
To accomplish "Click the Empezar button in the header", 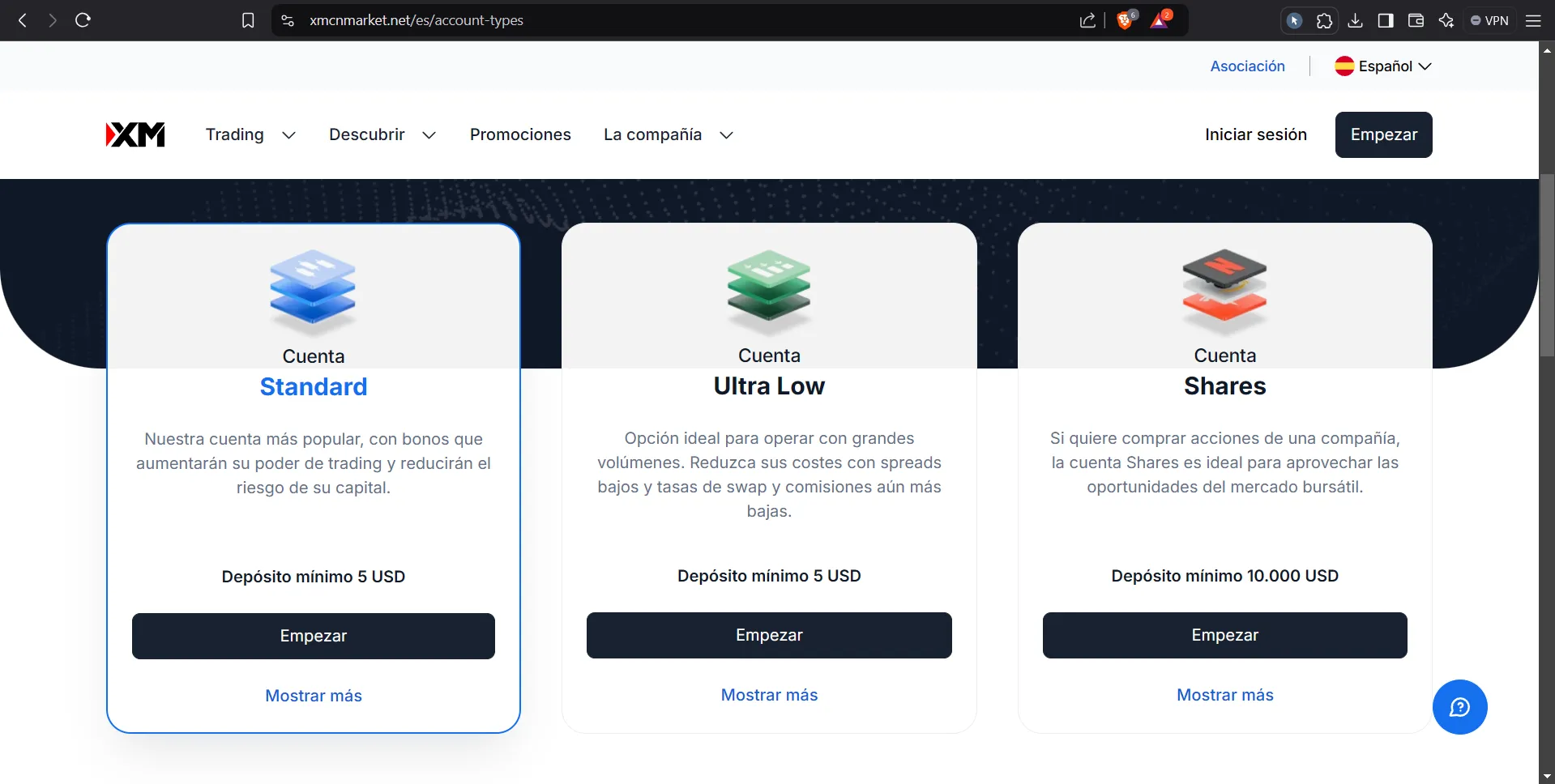I will coord(1383,134).
